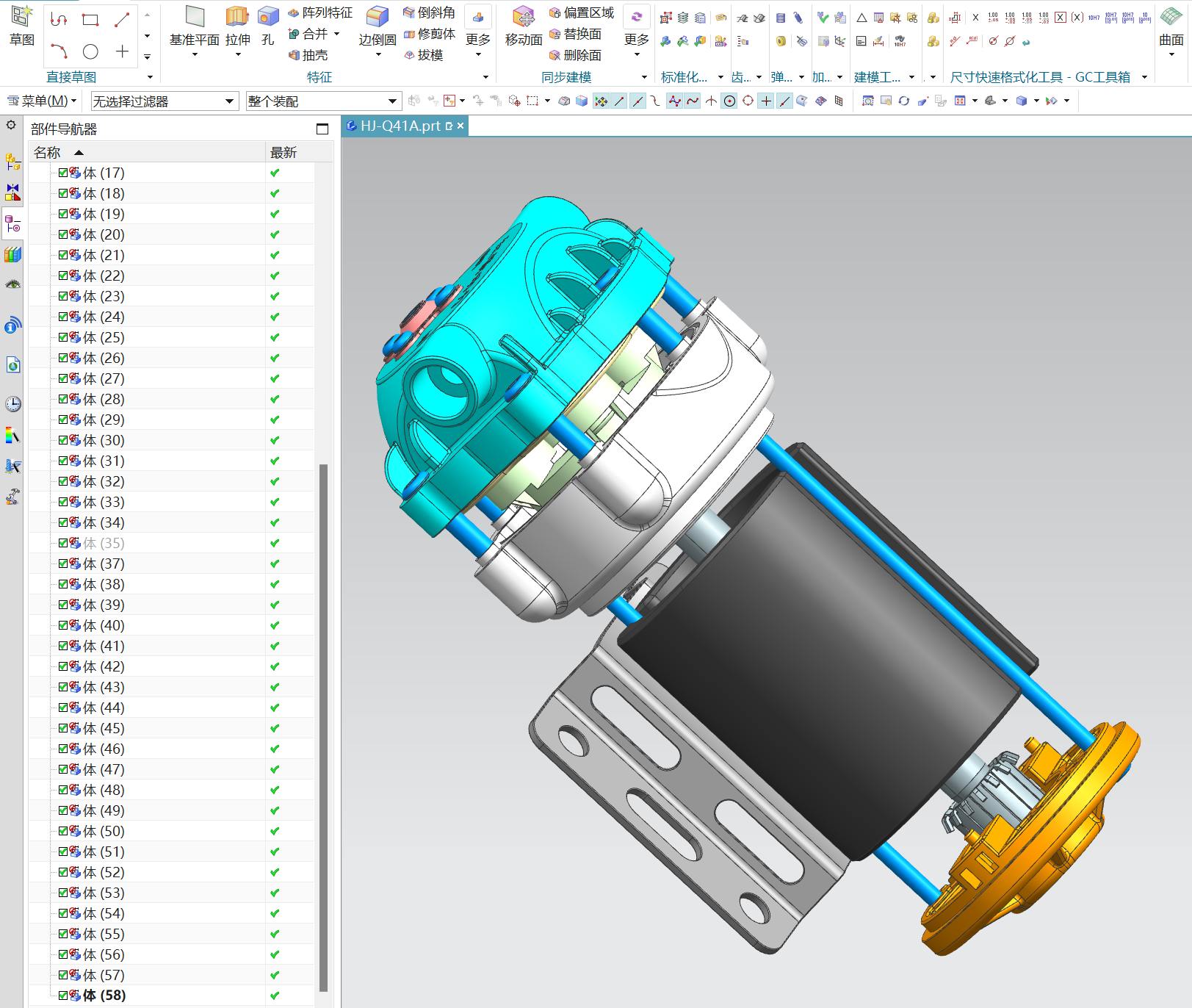
Task: Click the part navigator vertical scrollbar
Action: [323, 727]
